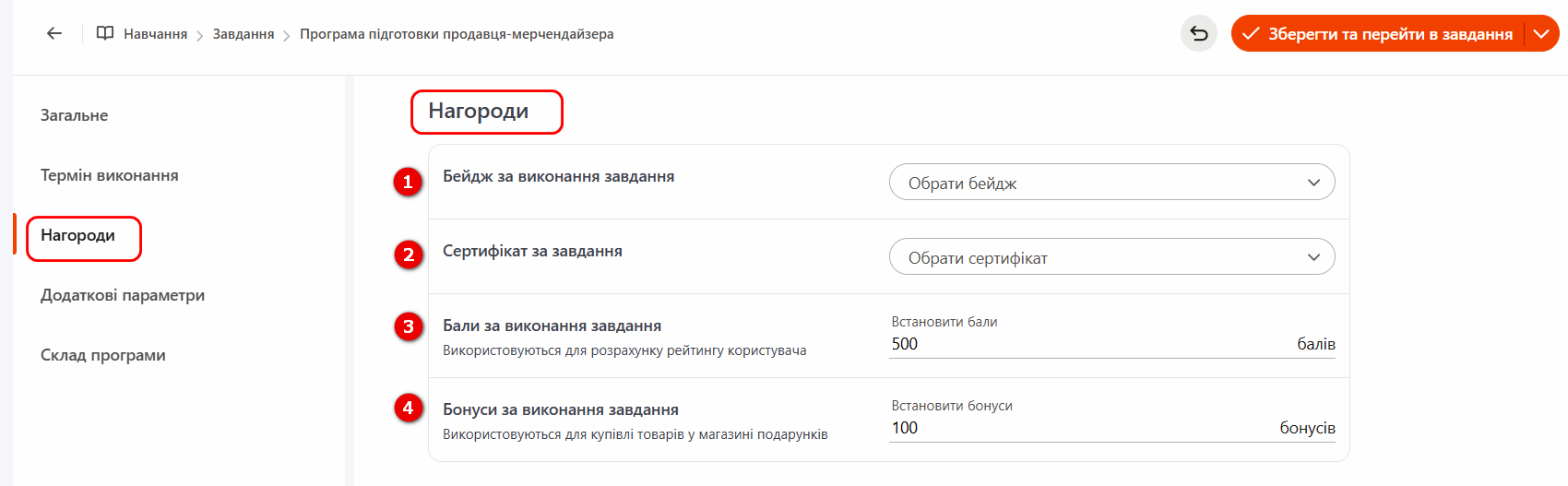Click the undo arrow button
This screenshot has height=486, width=1568.
(x=1198, y=34)
